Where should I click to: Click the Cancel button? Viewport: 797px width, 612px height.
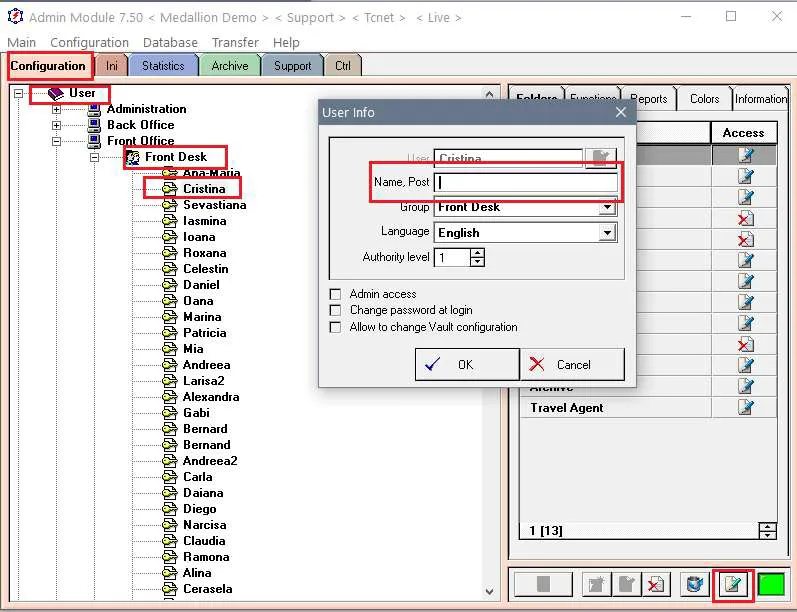[x=573, y=364]
